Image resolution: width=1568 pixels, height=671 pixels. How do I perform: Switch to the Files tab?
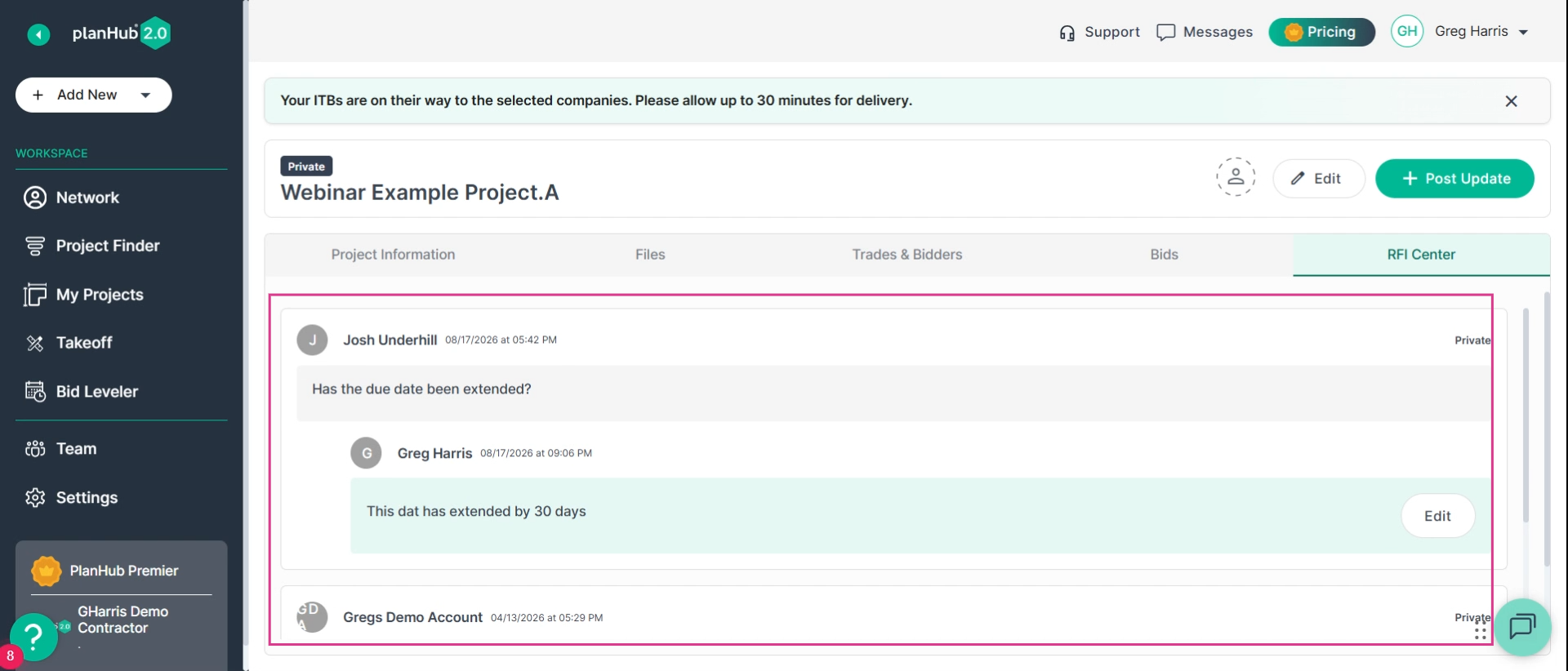(650, 255)
